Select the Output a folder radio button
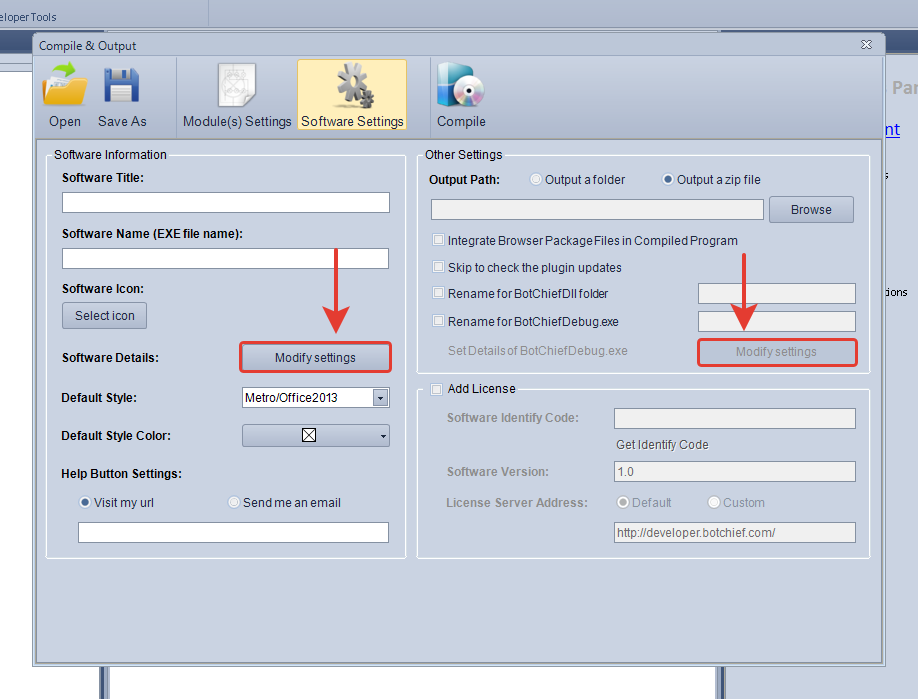 tap(537, 180)
